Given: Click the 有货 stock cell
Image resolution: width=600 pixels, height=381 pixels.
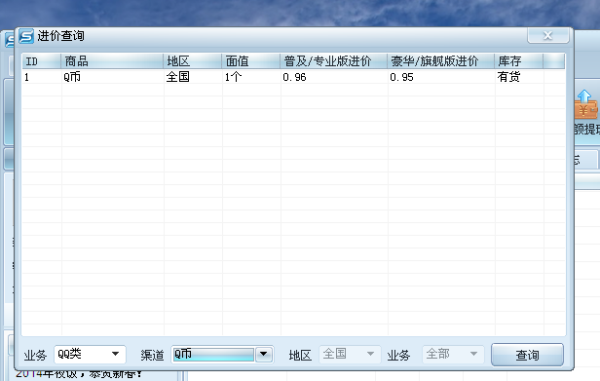Looking at the screenshot, I should click(519, 77).
